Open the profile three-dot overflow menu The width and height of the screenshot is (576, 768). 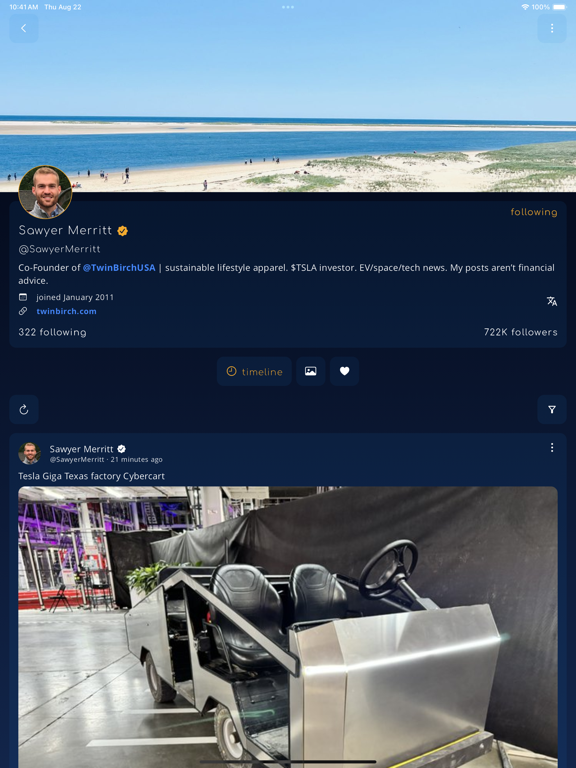[552, 28]
